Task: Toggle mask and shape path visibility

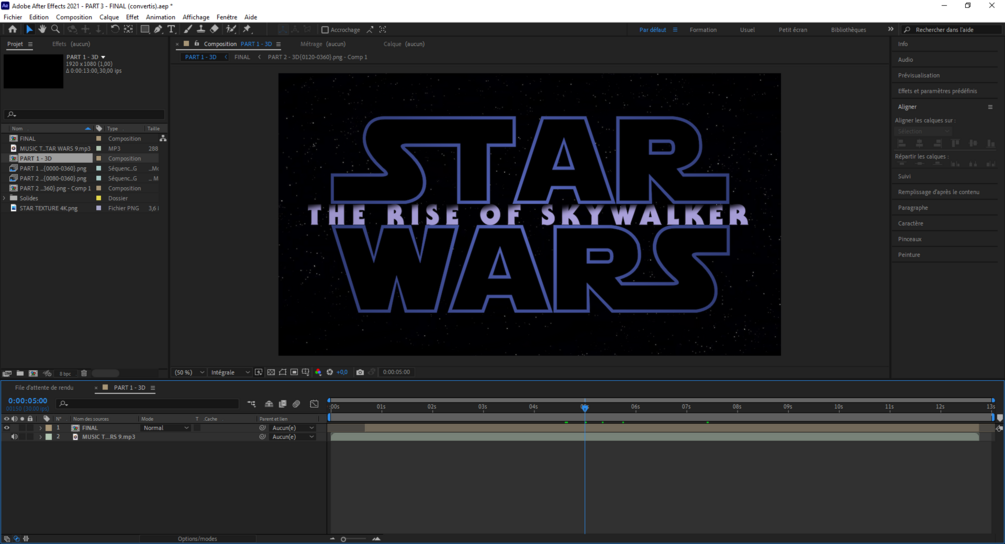Action: 283,372
